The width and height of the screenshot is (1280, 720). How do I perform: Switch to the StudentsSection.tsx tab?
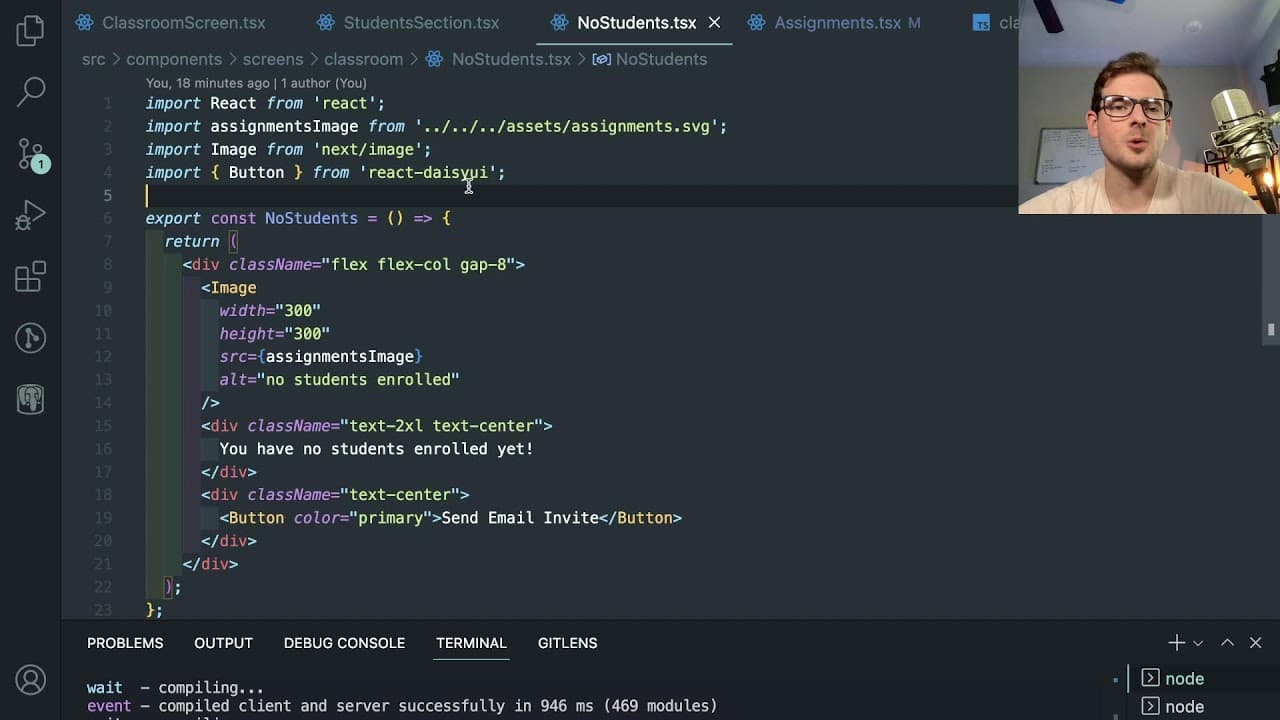(408, 22)
